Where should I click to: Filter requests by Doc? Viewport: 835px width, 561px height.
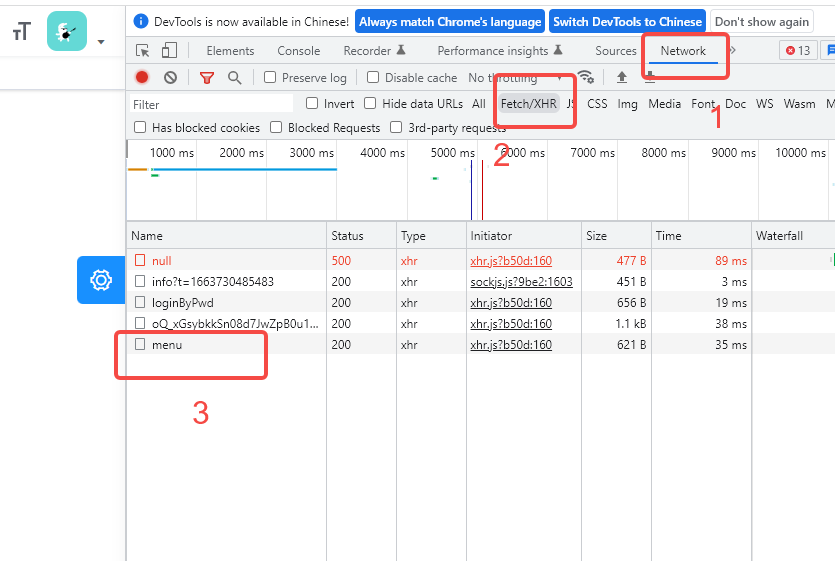click(x=735, y=103)
